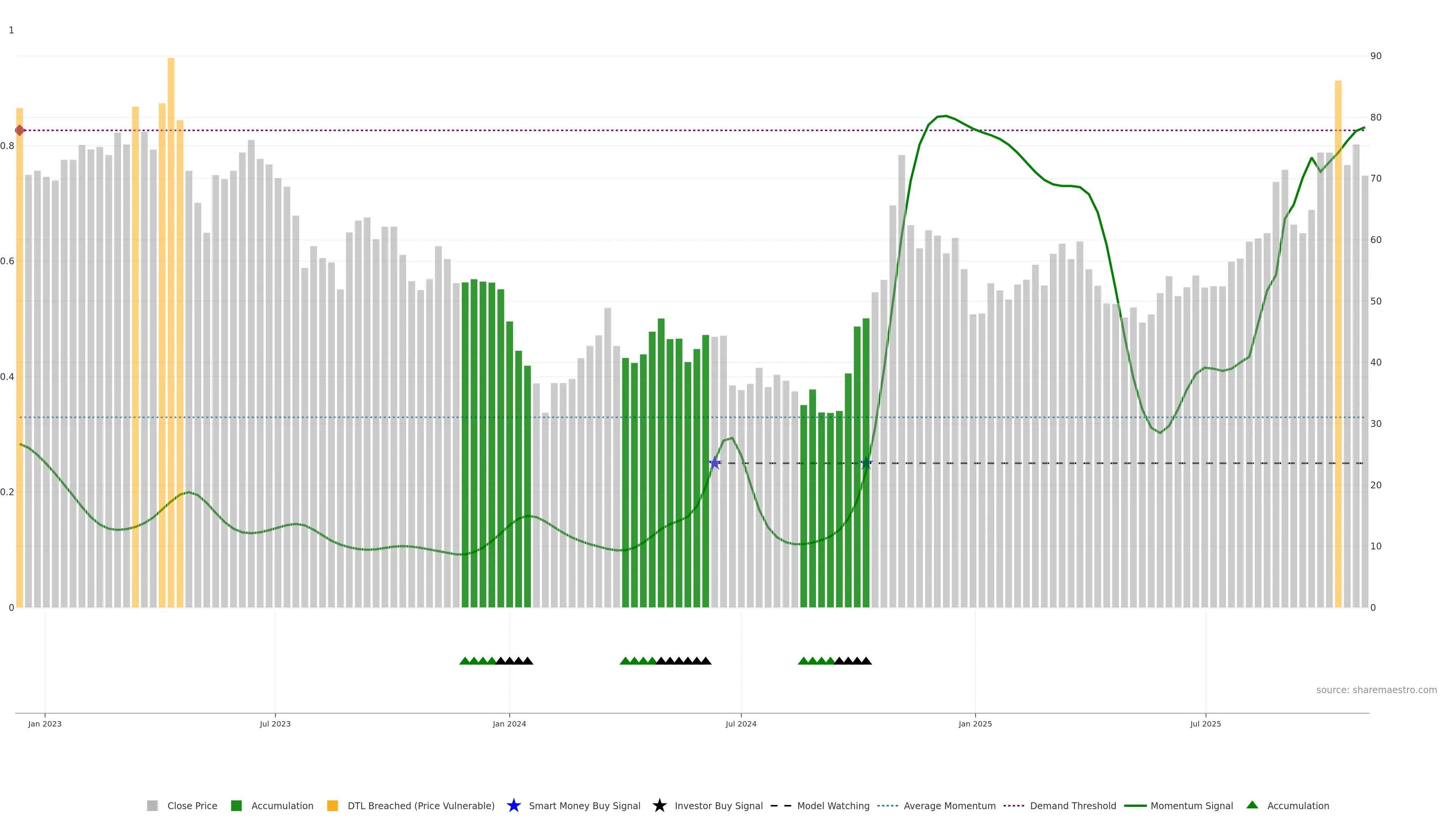Screen dimensions: 1456x819
Task: Click the first green triangle near Jan 2024
Action: click(464, 661)
